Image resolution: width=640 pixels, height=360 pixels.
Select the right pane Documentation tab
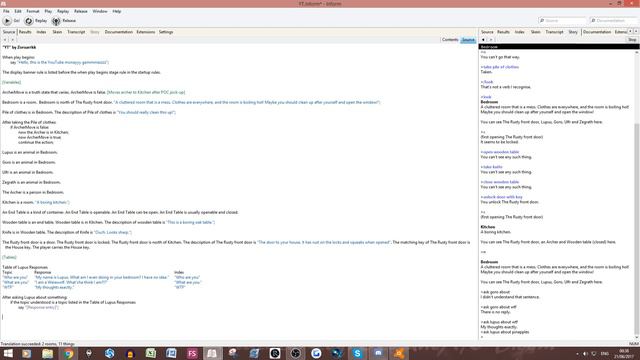tap(597, 32)
